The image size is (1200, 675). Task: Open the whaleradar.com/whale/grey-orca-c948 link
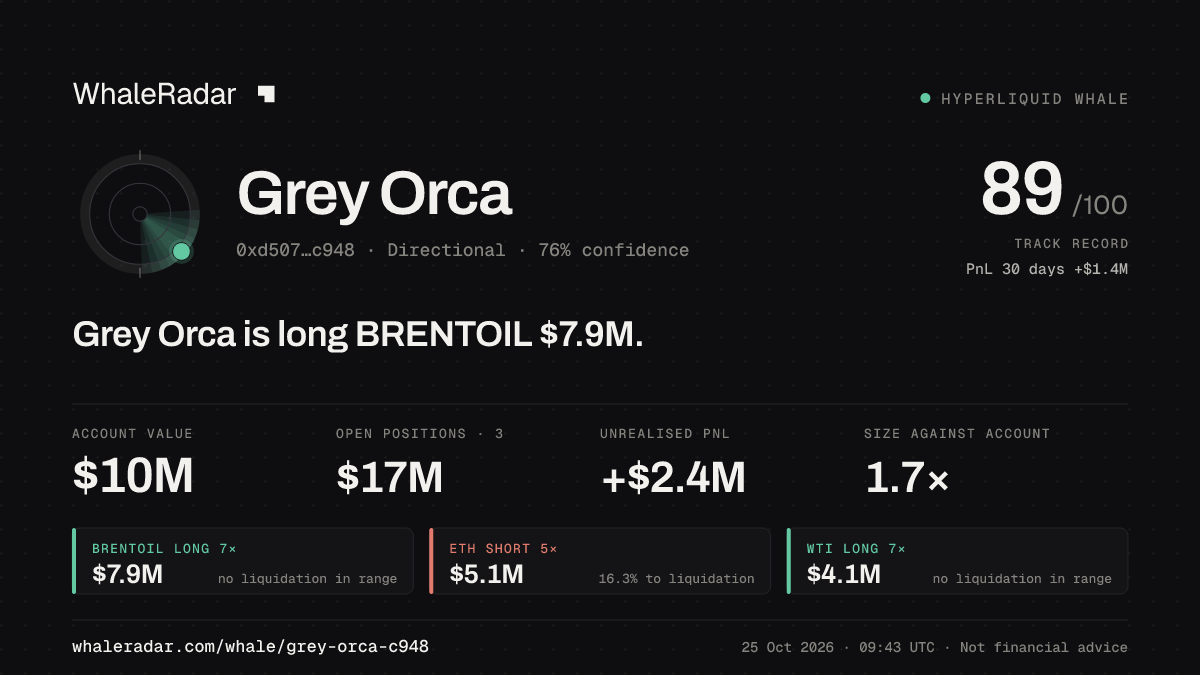(251, 647)
